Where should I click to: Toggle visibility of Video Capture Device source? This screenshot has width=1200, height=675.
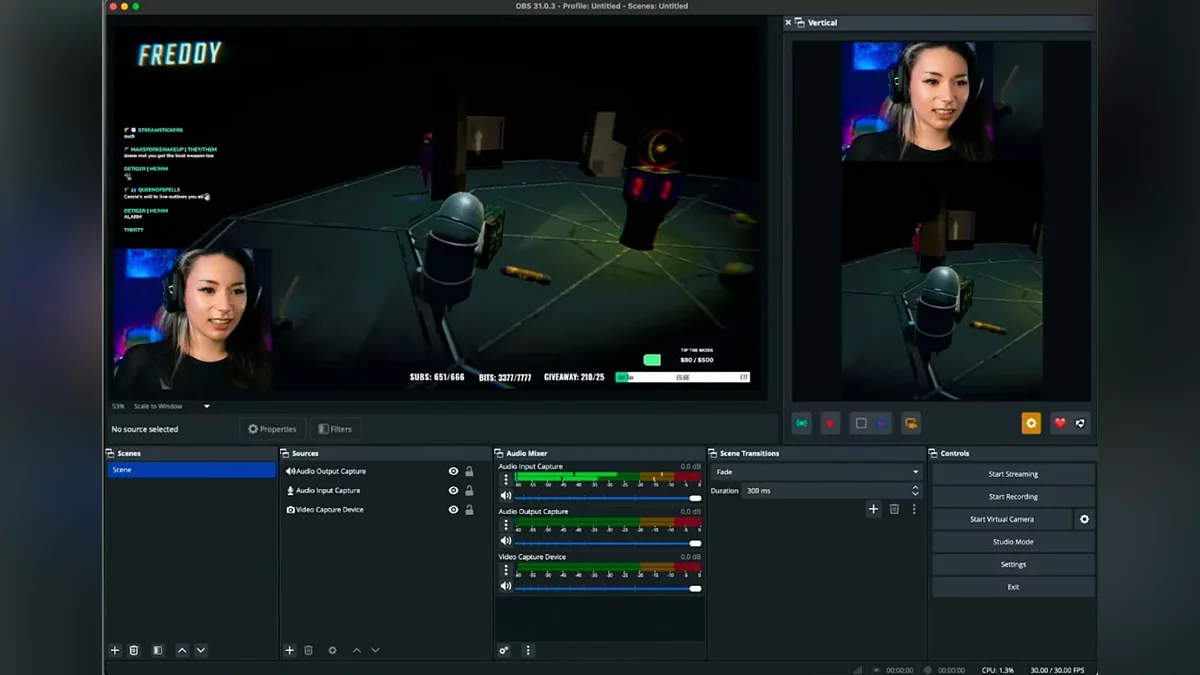[454, 510]
